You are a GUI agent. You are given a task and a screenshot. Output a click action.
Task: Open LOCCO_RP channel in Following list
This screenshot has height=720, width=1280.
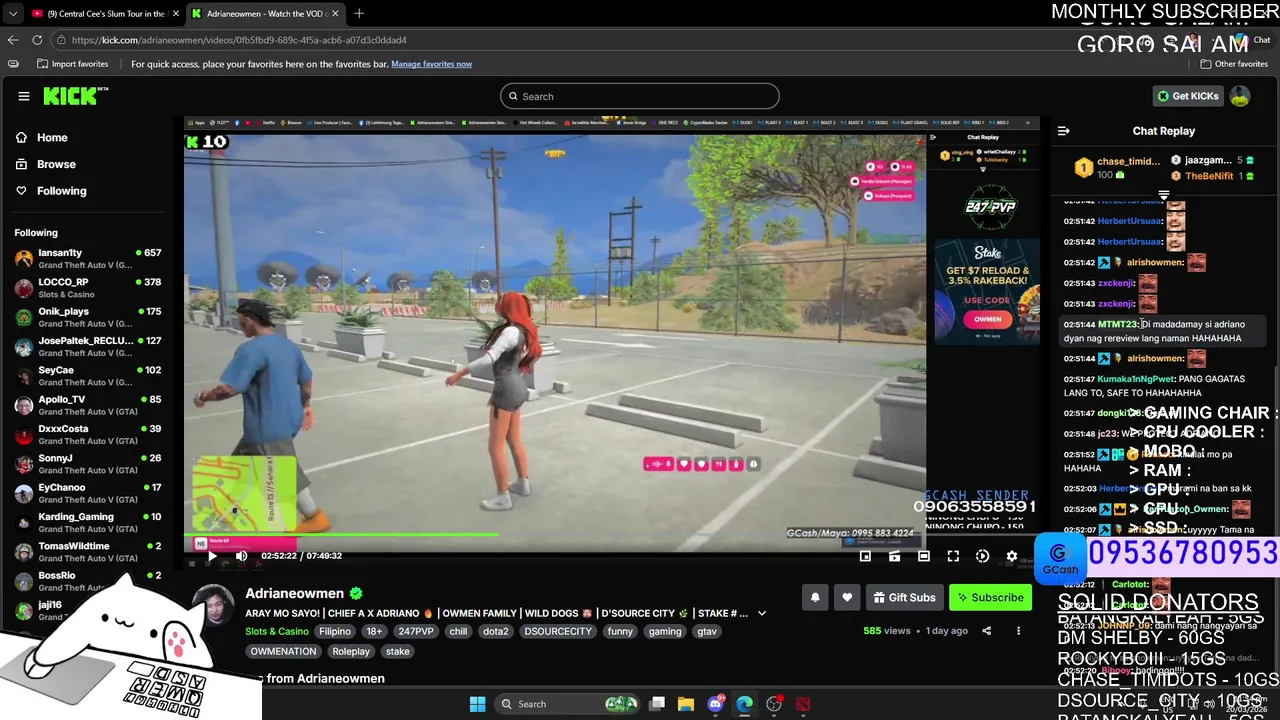click(x=87, y=288)
